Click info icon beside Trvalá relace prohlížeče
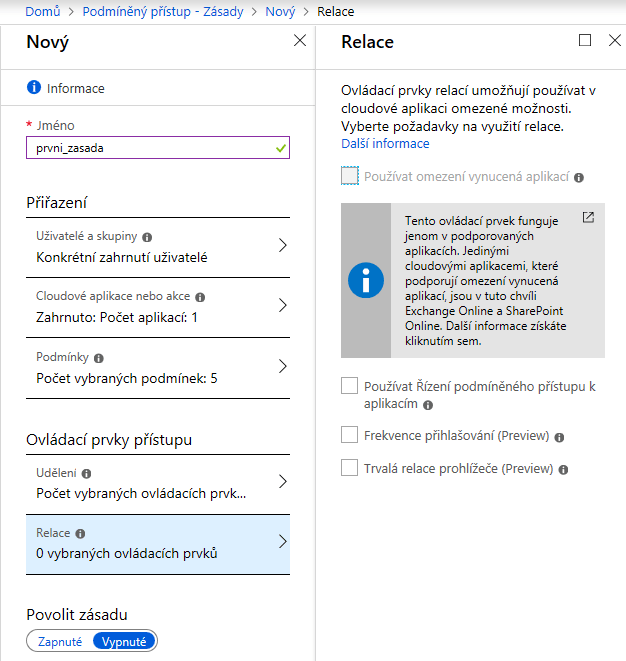Image resolution: width=626 pixels, height=661 pixels. pyautogui.click(x=565, y=469)
